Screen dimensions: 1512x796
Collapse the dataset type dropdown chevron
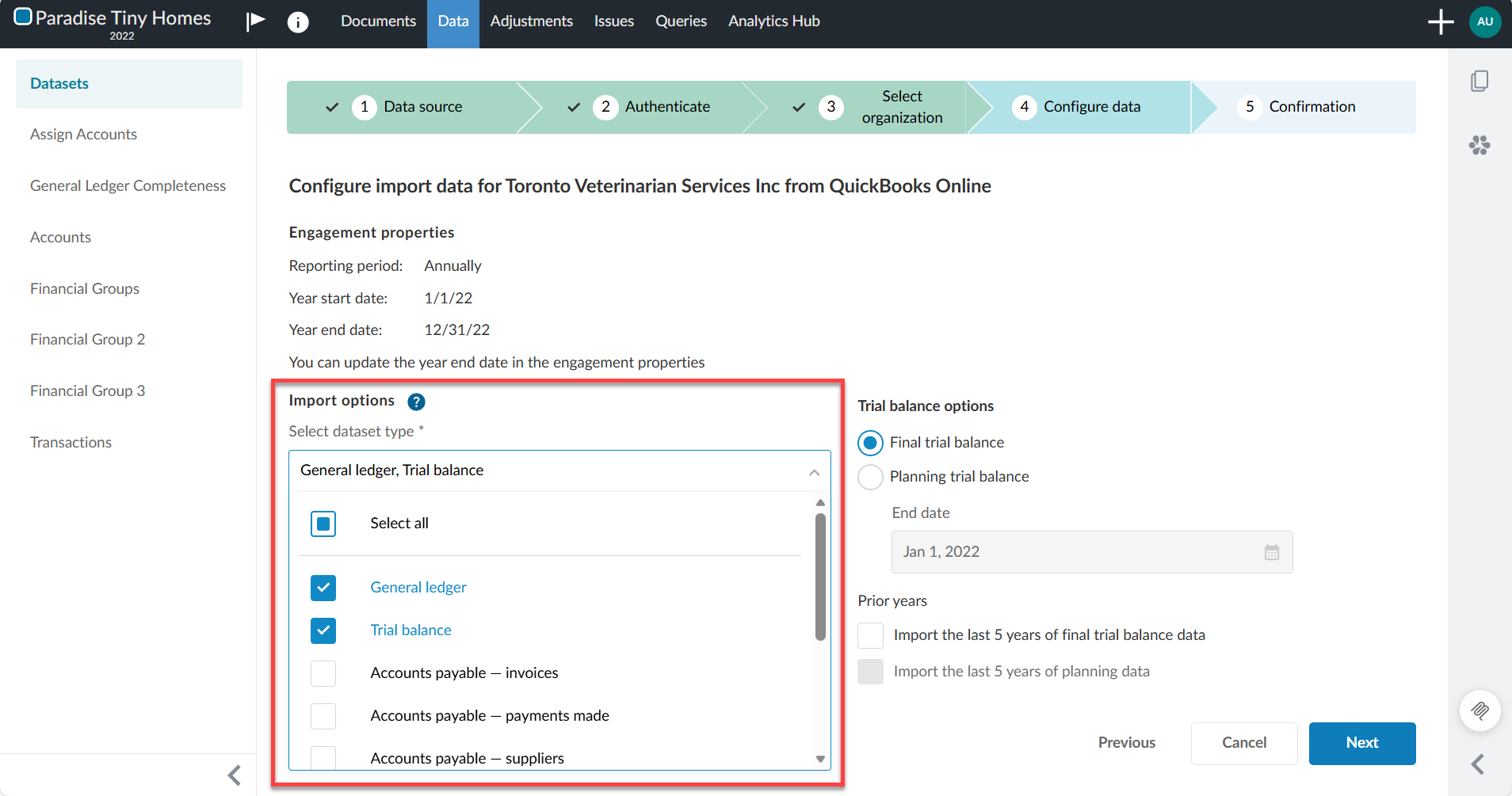pos(813,472)
